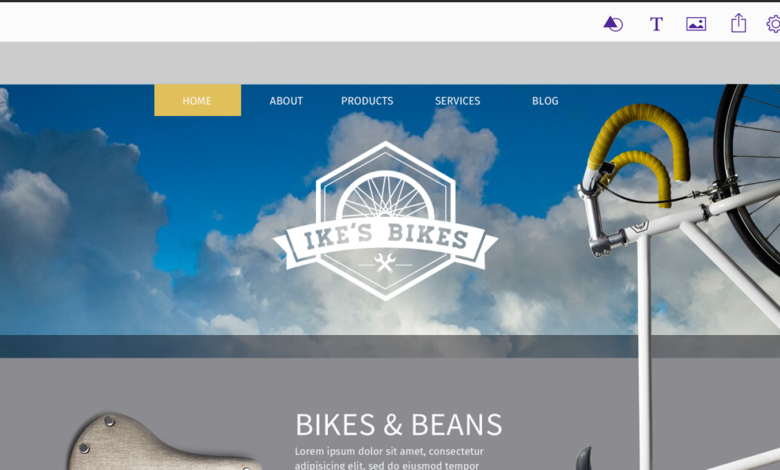Select the HOME navigation button
780x470 pixels.
197,100
